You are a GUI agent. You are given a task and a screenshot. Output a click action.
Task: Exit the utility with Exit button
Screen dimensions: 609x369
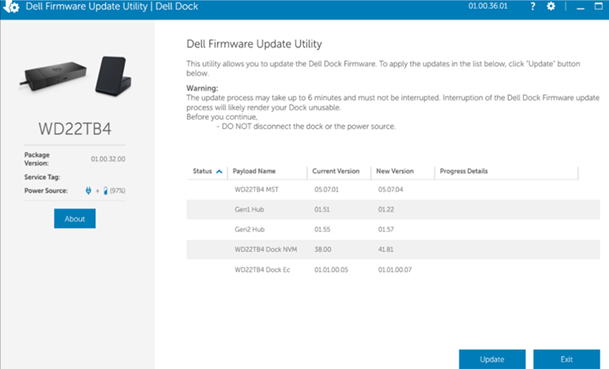coord(566,359)
